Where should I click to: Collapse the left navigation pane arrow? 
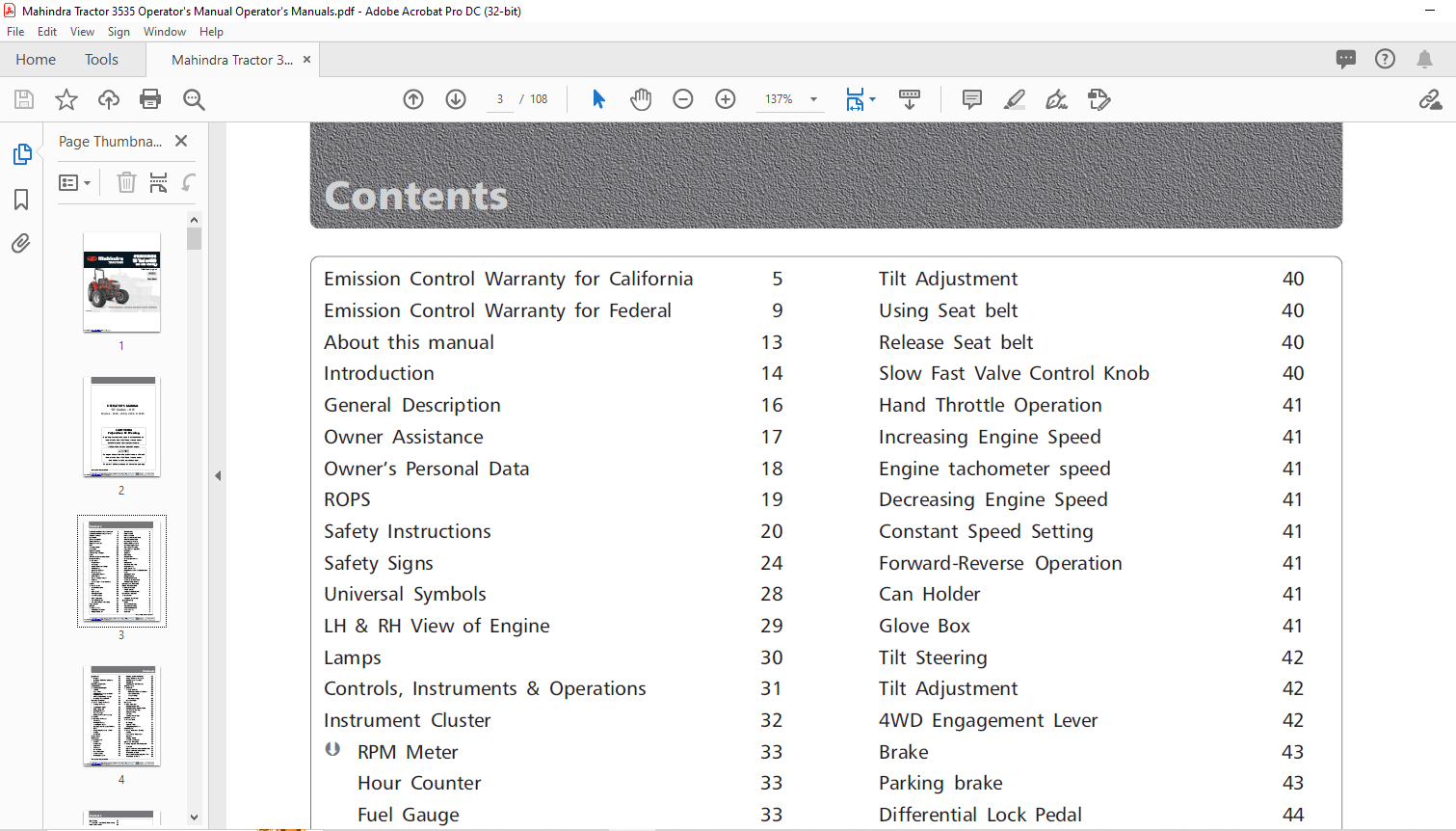(x=218, y=475)
